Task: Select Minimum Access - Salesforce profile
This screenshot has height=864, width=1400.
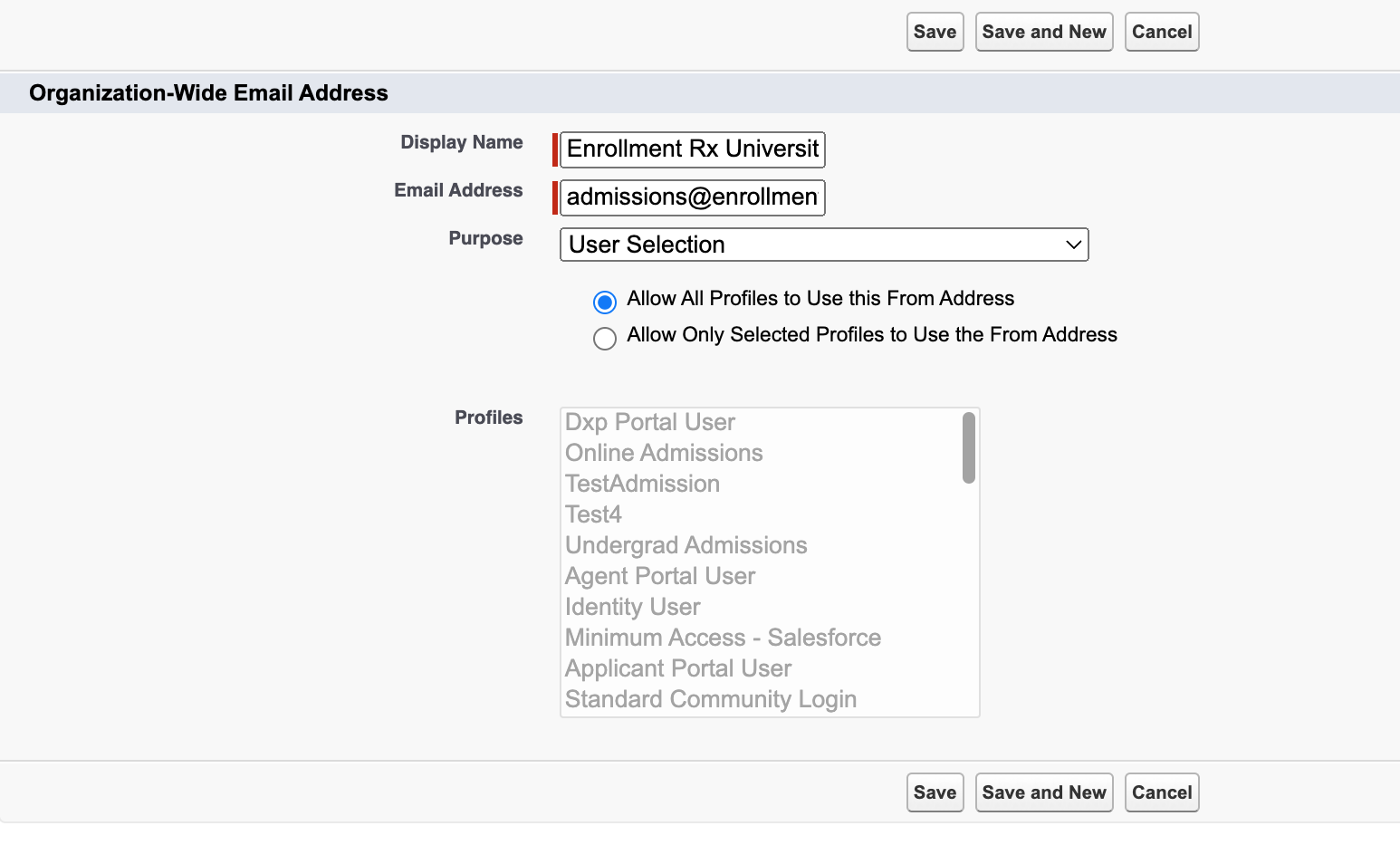Action: pos(723,638)
